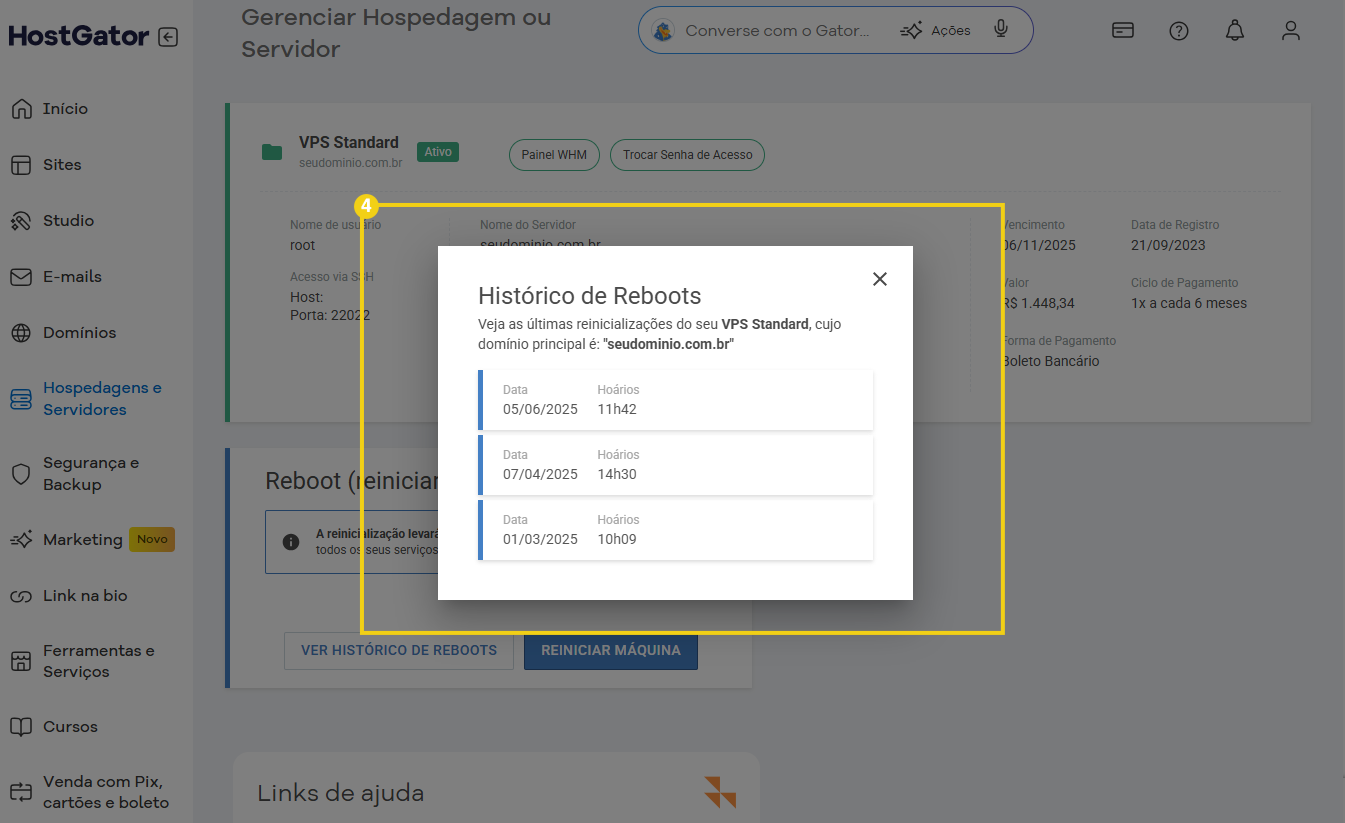Open Marketing menu item

83,540
